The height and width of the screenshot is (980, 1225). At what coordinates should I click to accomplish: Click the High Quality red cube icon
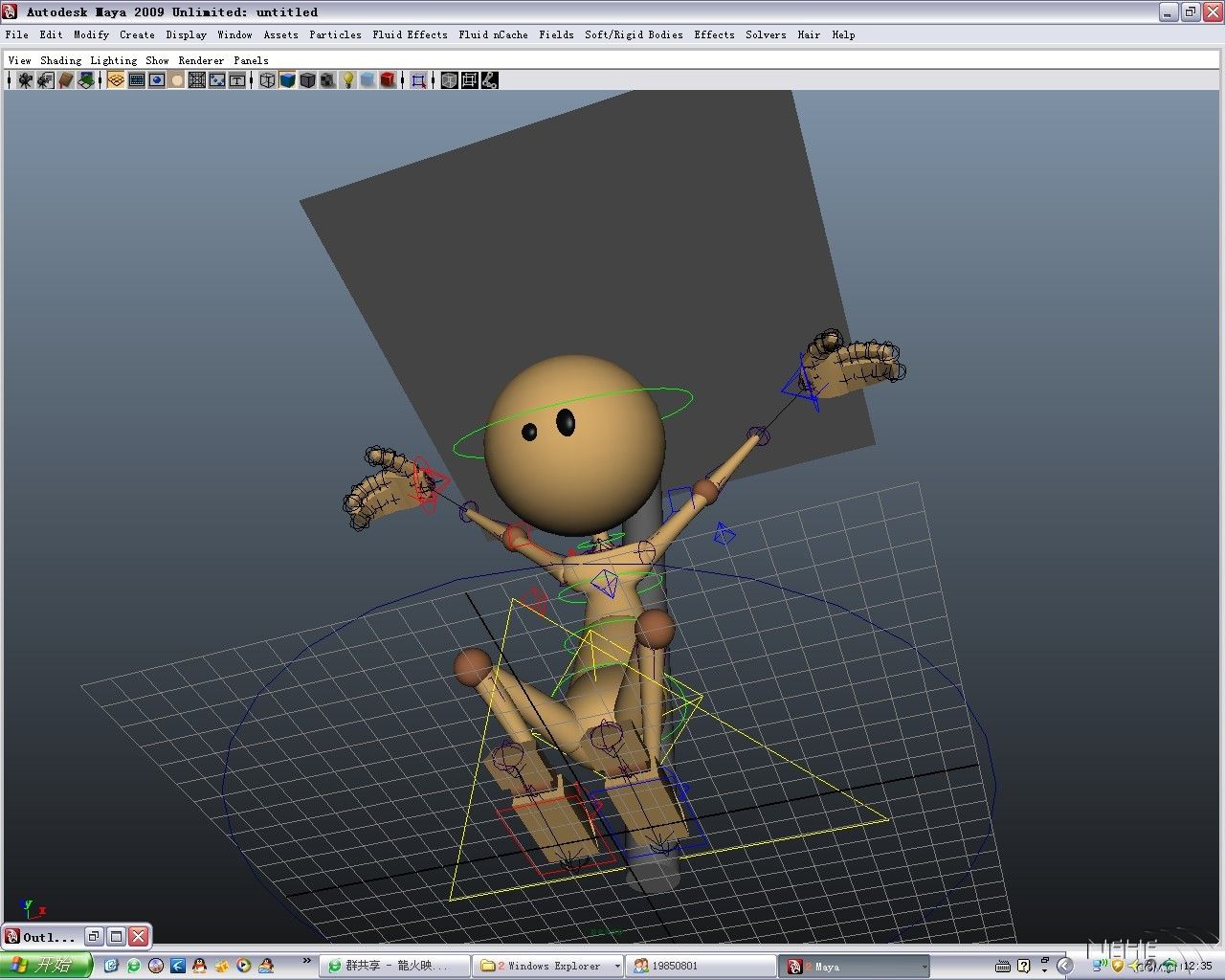[388, 80]
